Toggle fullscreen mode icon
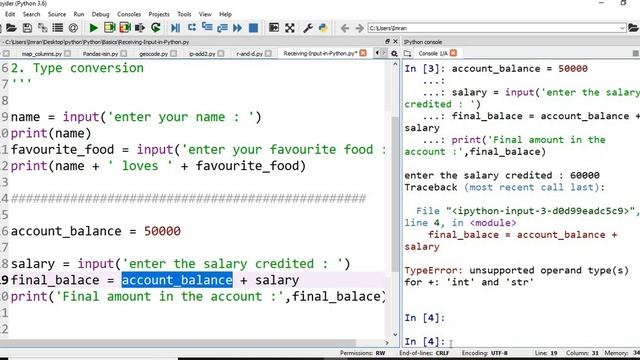This screenshot has width=640, height=360. click(290, 28)
